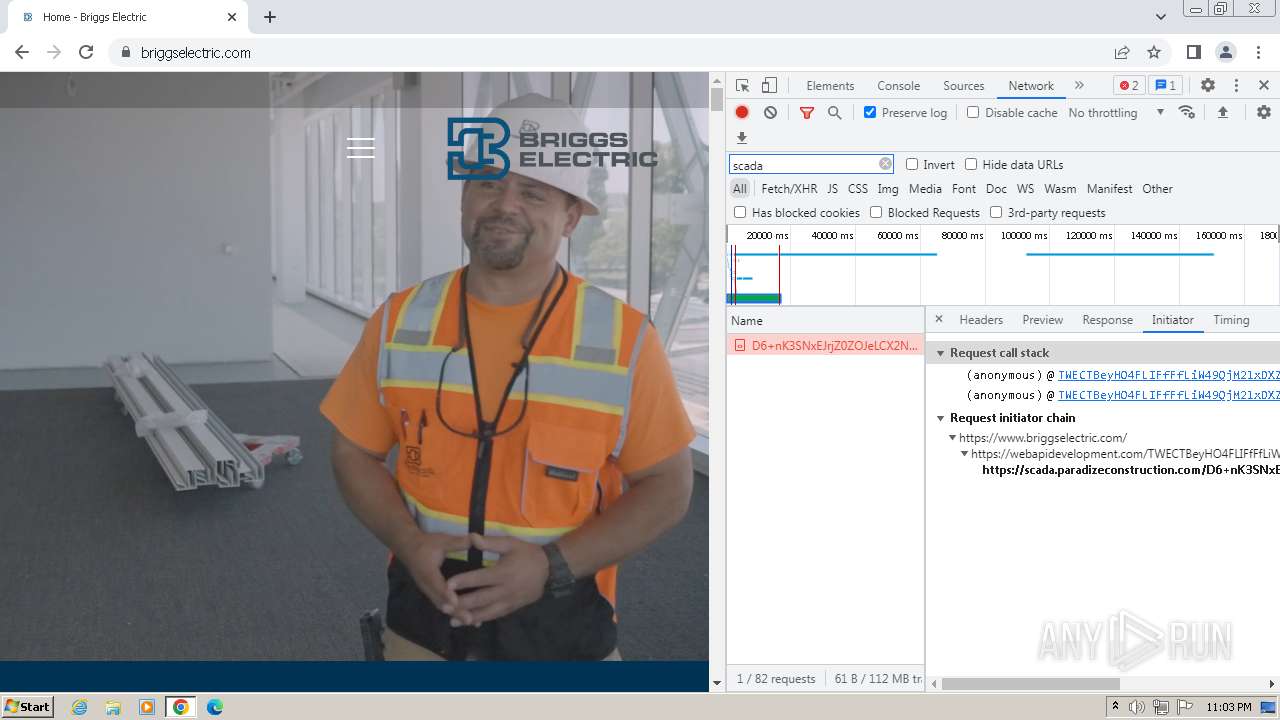Viewport: 1280px width, 720px height.
Task: Tick the Disable cache checkbox
Action: (x=973, y=112)
